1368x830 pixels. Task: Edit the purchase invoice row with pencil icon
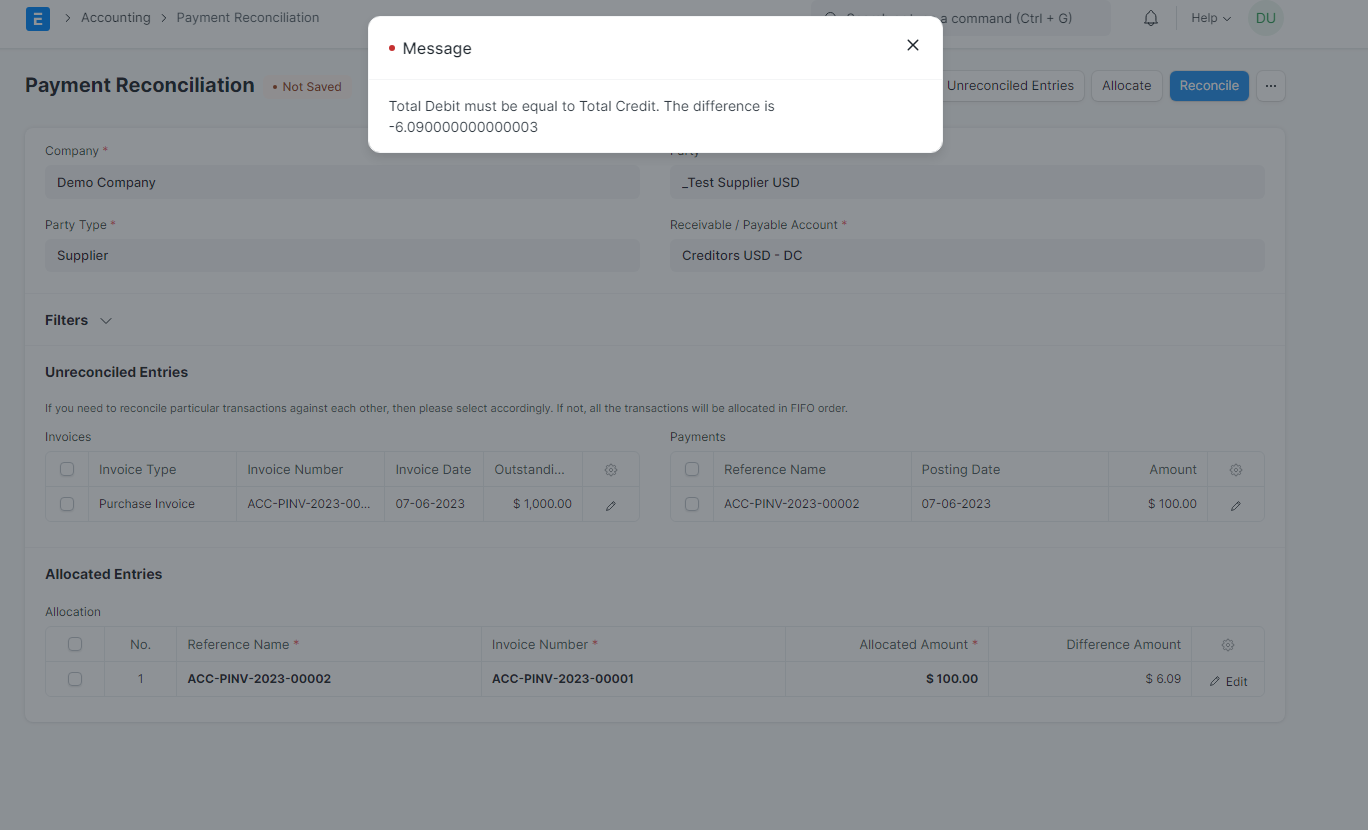(610, 503)
